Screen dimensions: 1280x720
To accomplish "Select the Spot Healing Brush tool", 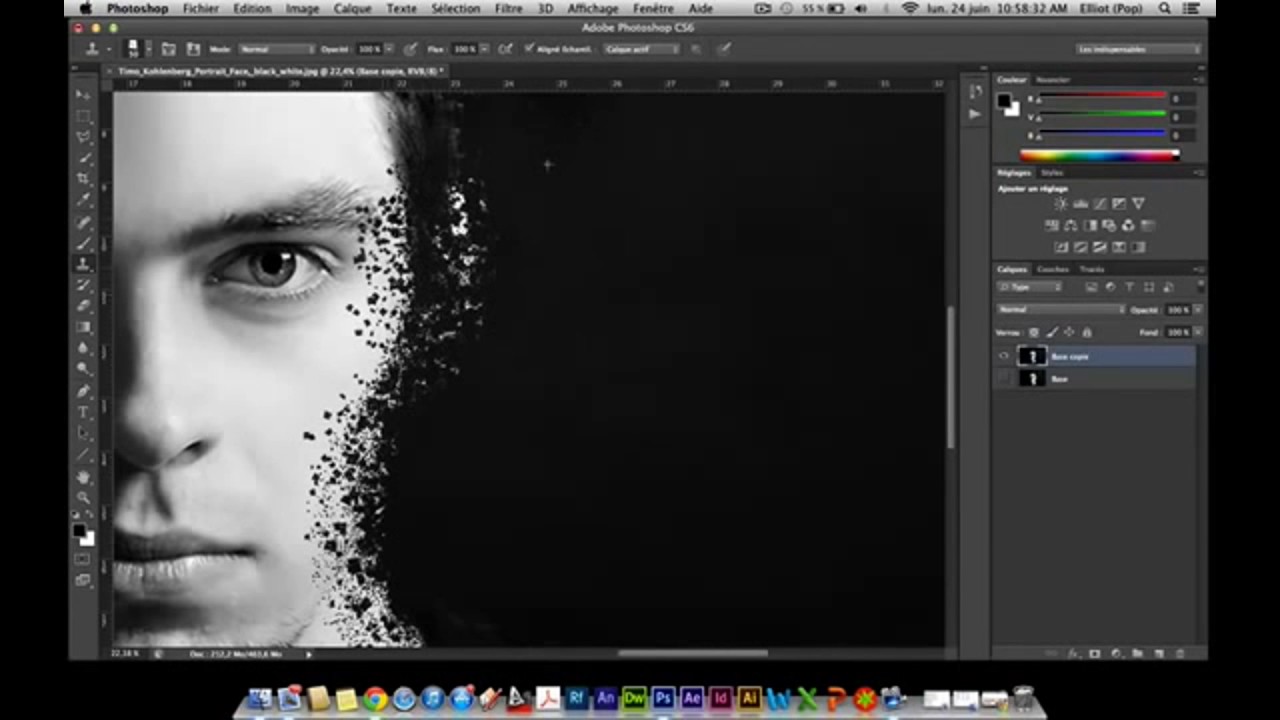I will tap(84, 222).
